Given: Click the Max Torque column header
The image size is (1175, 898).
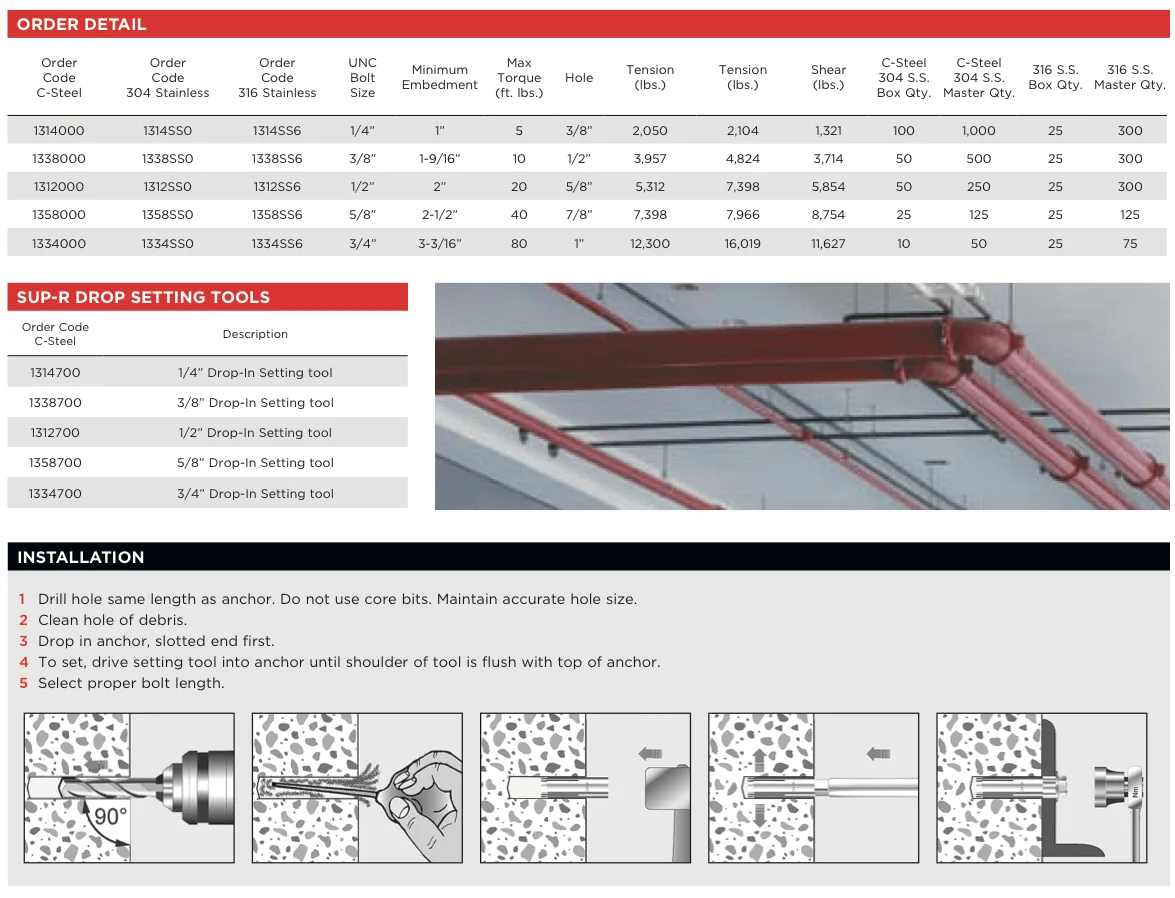Looking at the screenshot, I should (x=519, y=78).
